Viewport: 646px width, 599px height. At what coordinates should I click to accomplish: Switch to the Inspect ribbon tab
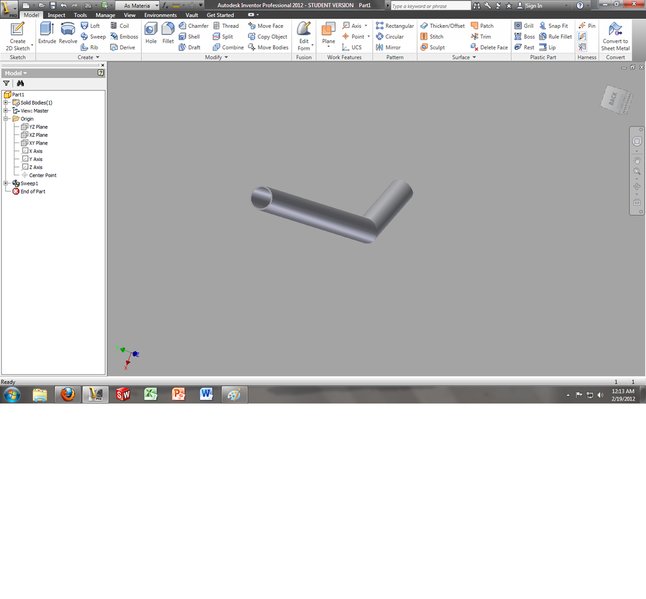point(56,15)
